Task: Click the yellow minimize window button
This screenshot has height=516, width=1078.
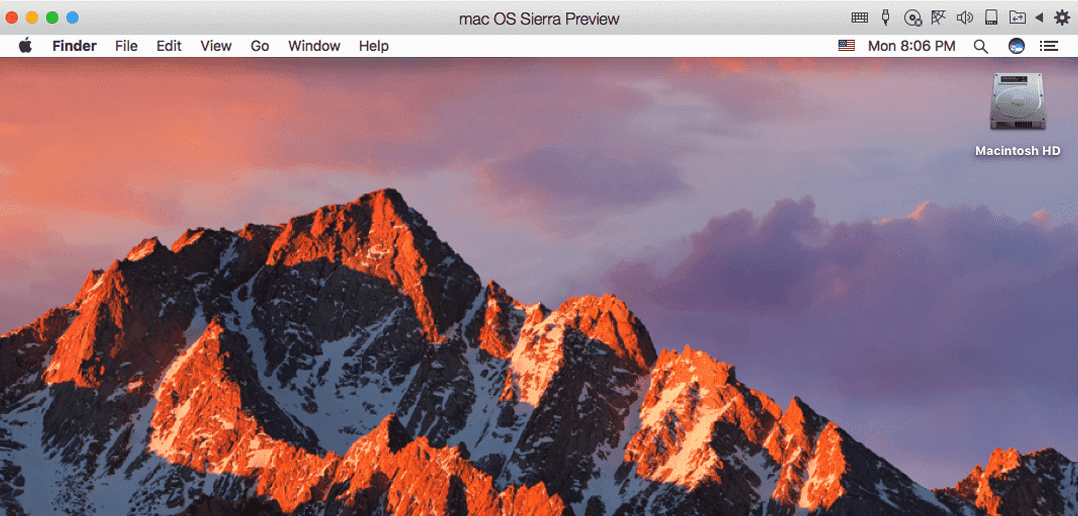Action: pyautogui.click(x=32, y=18)
